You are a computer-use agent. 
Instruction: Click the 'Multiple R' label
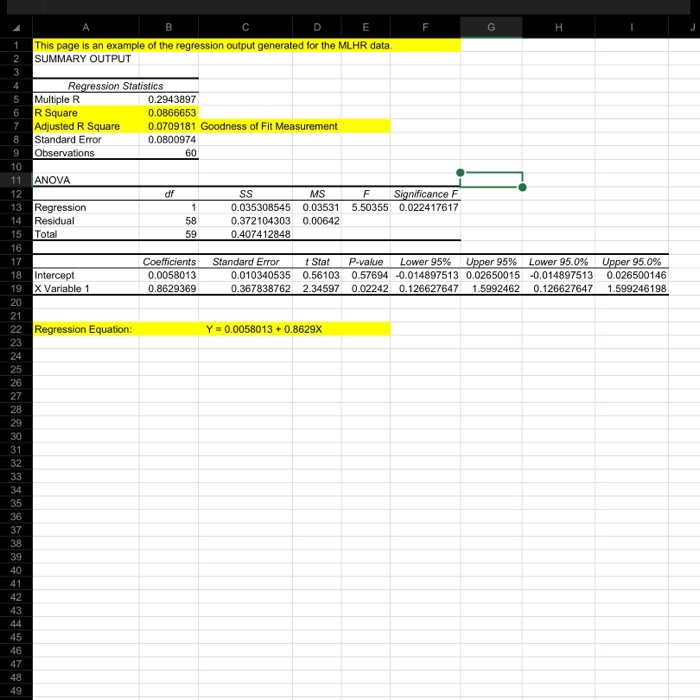pos(57,99)
